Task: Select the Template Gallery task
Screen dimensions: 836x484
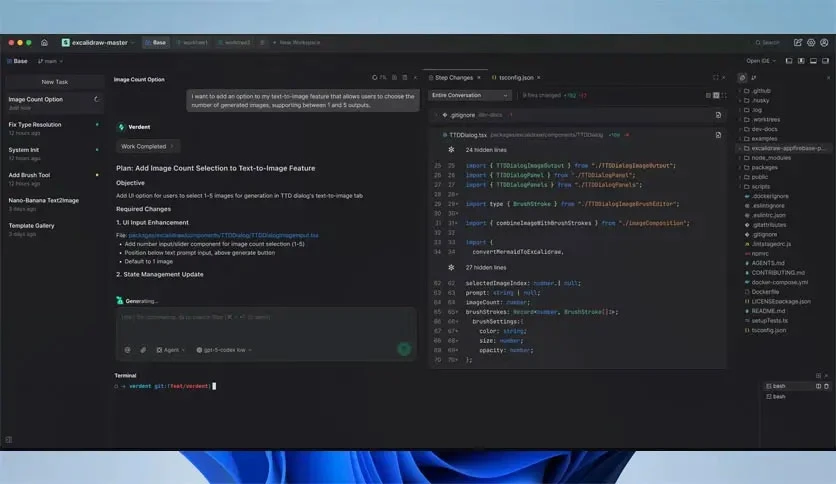Action: tap(55, 229)
